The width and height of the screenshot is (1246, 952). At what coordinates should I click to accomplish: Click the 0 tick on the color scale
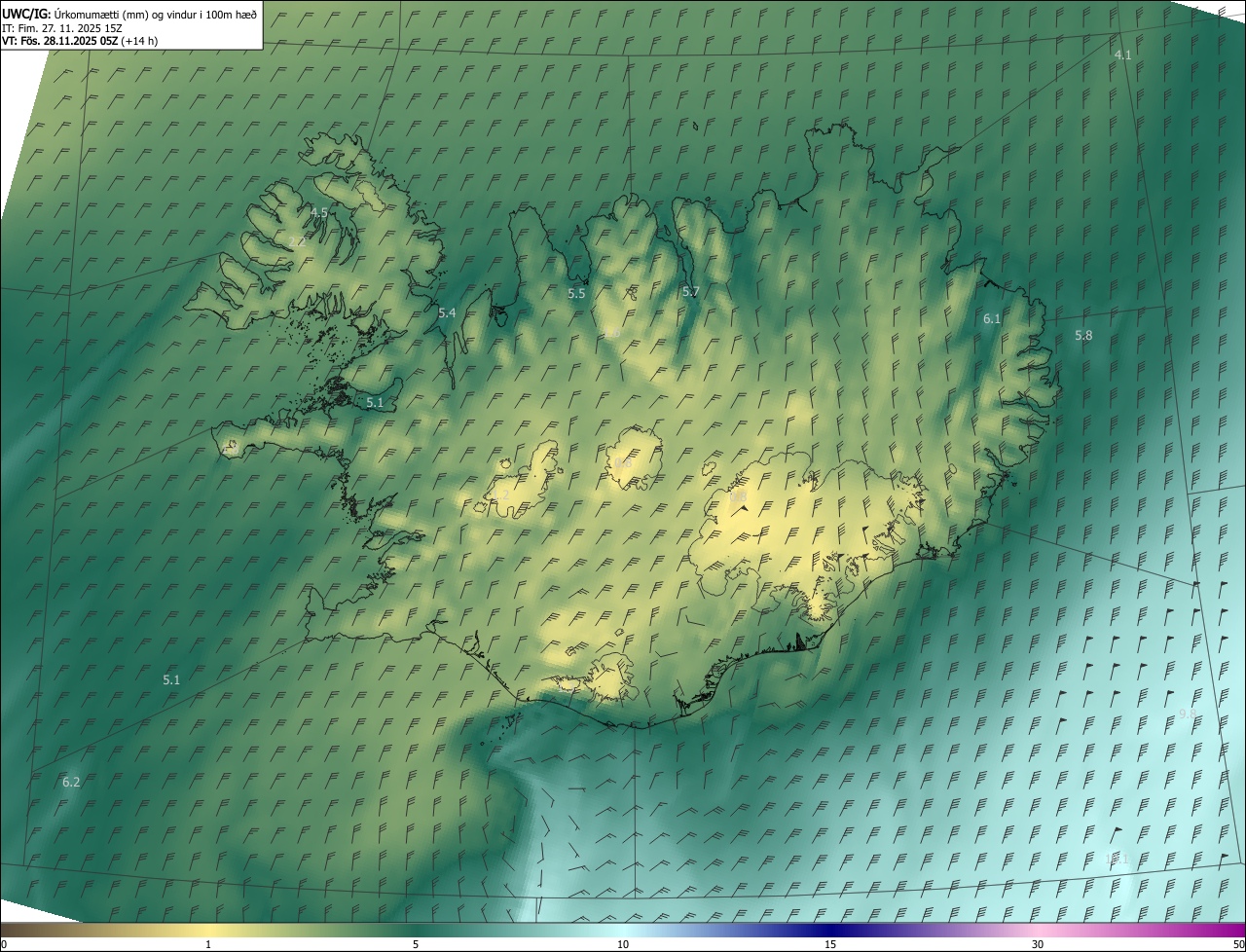point(4,945)
